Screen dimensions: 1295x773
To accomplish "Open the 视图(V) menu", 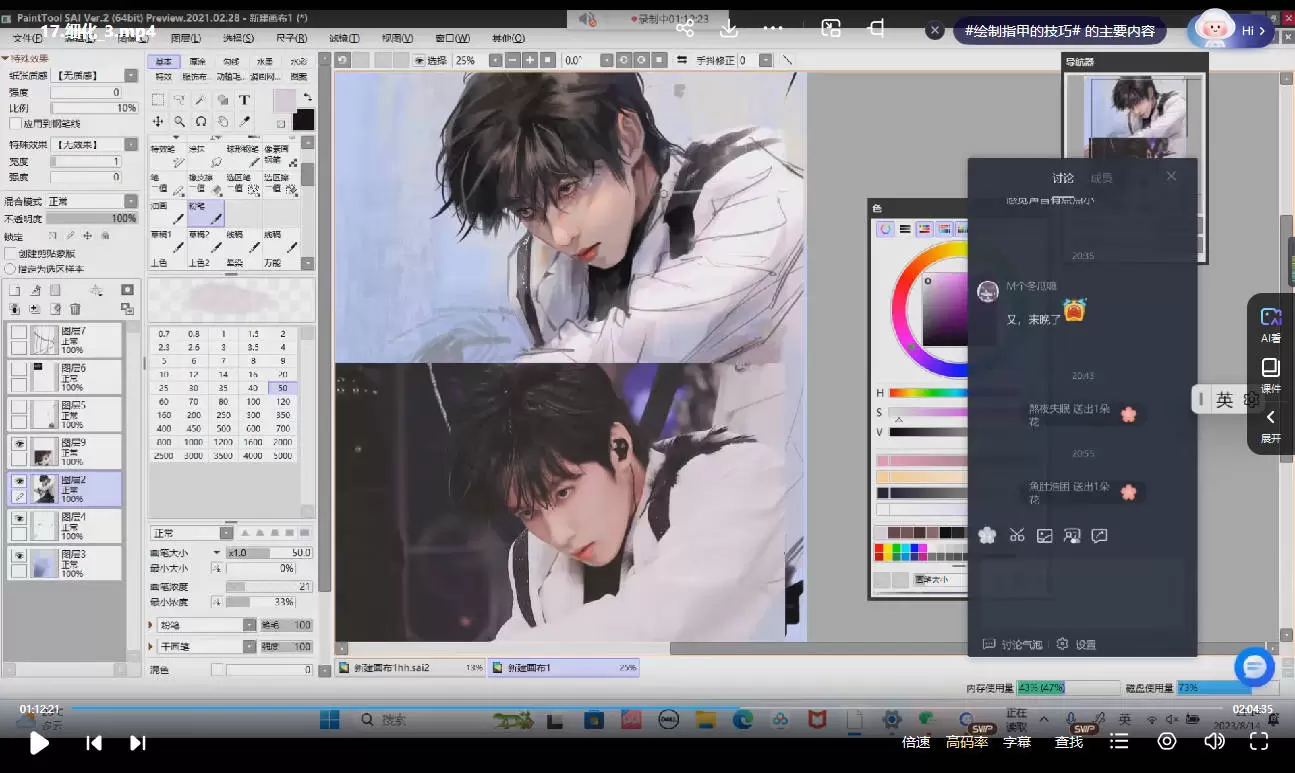I will pyautogui.click(x=398, y=38).
